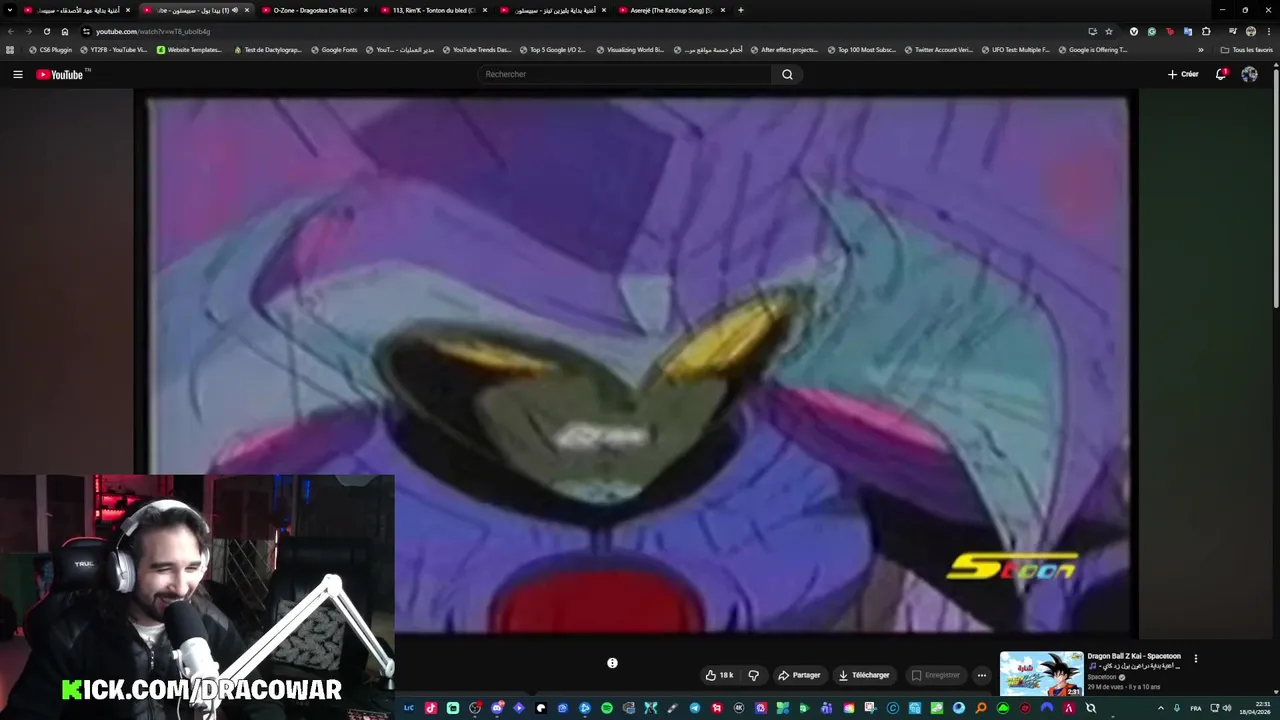Screen dimensions: 1280x720
Task: Close the Aserejé Ketchup Song tab
Action: [x=723, y=10]
